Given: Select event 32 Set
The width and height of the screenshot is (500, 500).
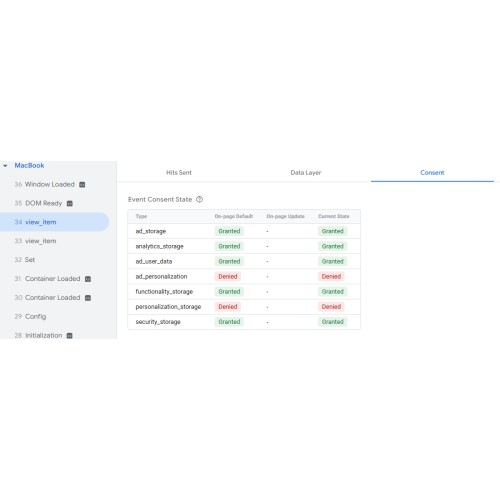Looking at the screenshot, I should pos(25,260).
